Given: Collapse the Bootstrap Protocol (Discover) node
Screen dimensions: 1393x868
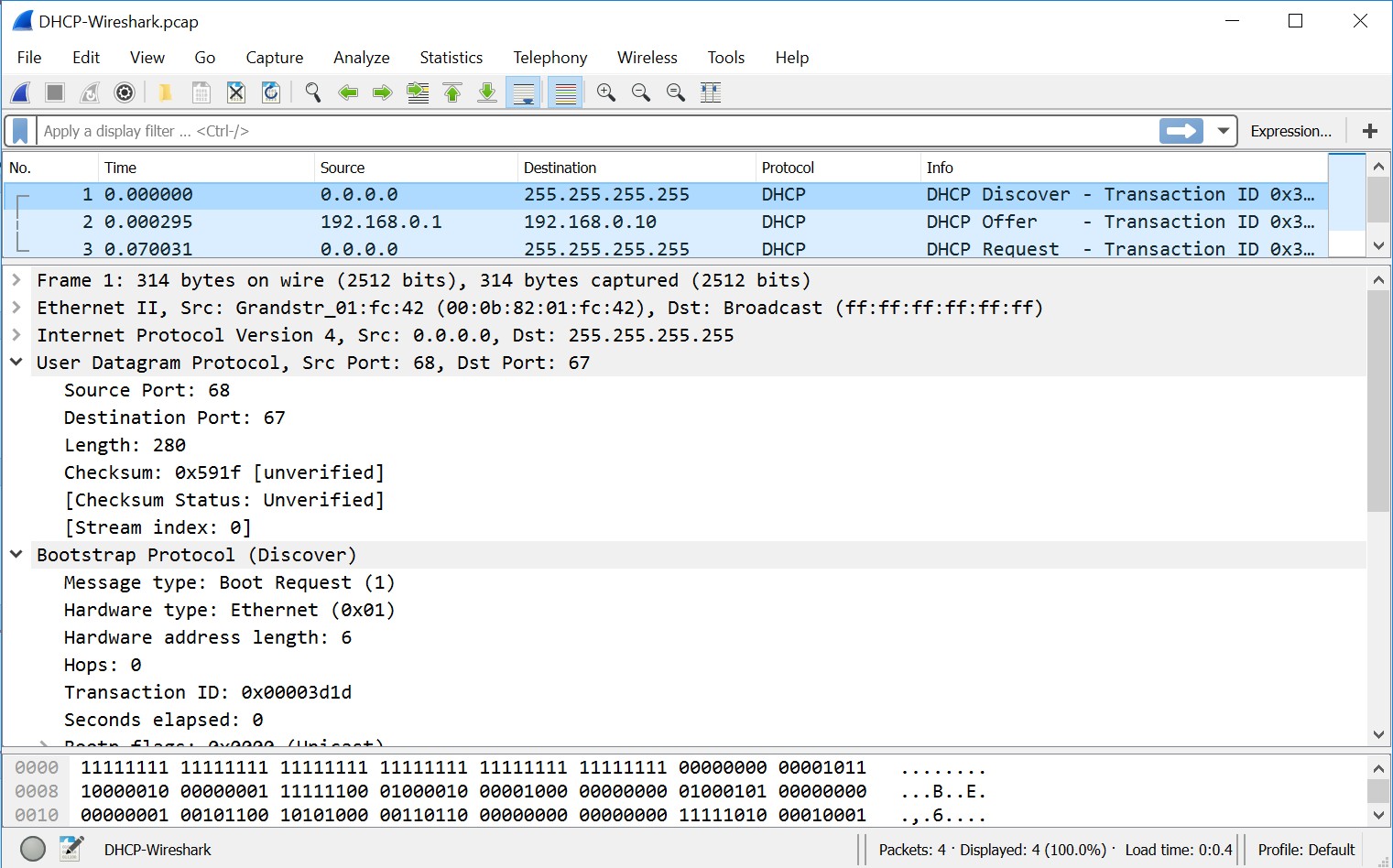Looking at the screenshot, I should tap(16, 555).
